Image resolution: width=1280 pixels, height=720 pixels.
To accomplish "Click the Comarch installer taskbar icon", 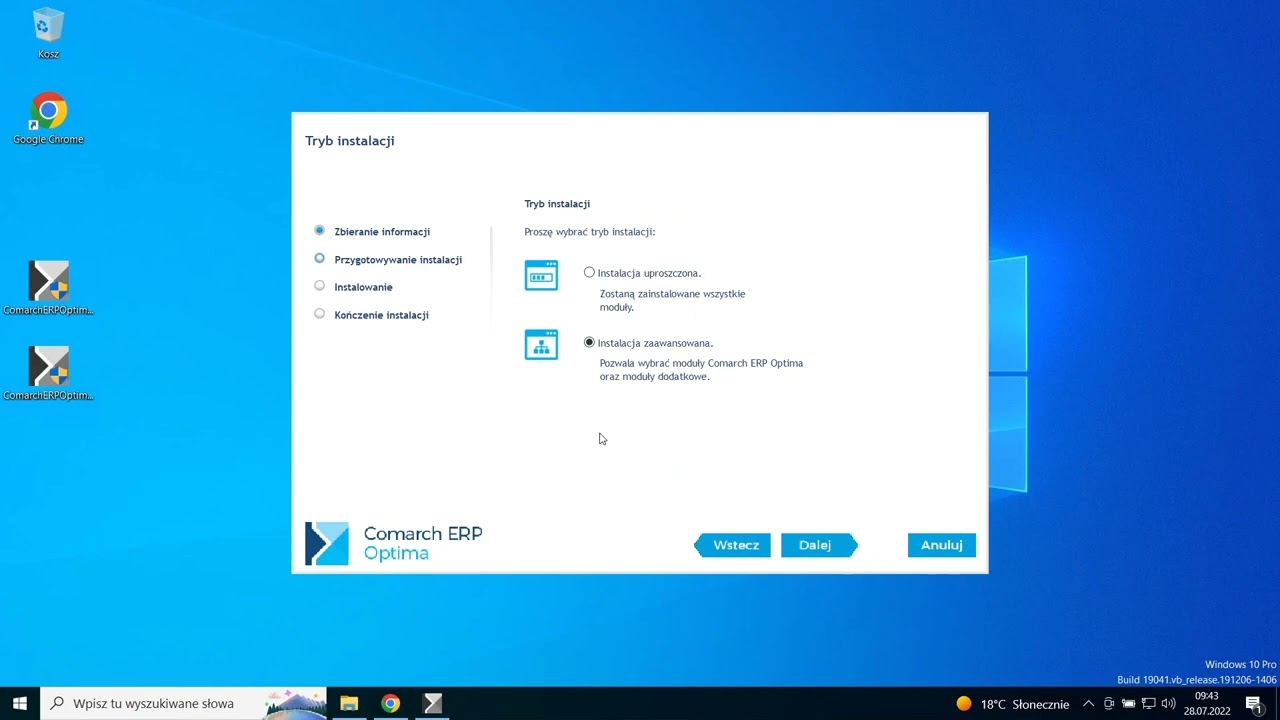I will point(433,703).
